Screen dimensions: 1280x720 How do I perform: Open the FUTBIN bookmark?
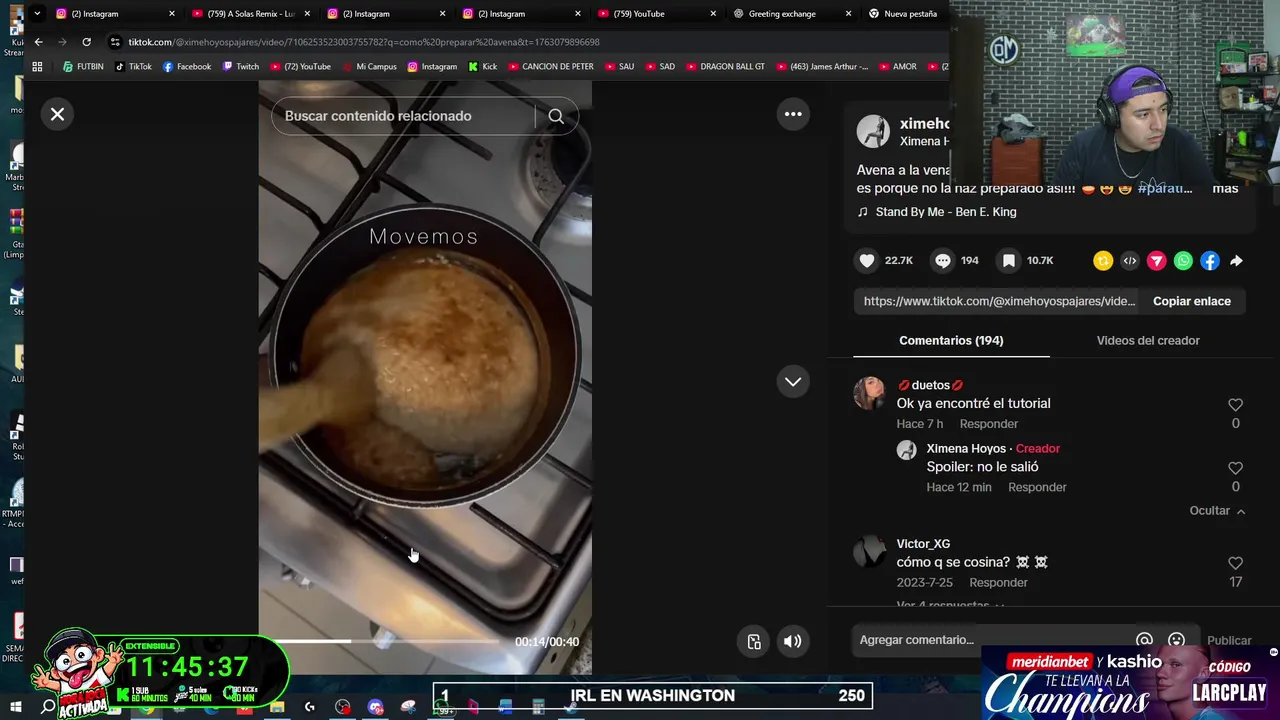click(83, 67)
